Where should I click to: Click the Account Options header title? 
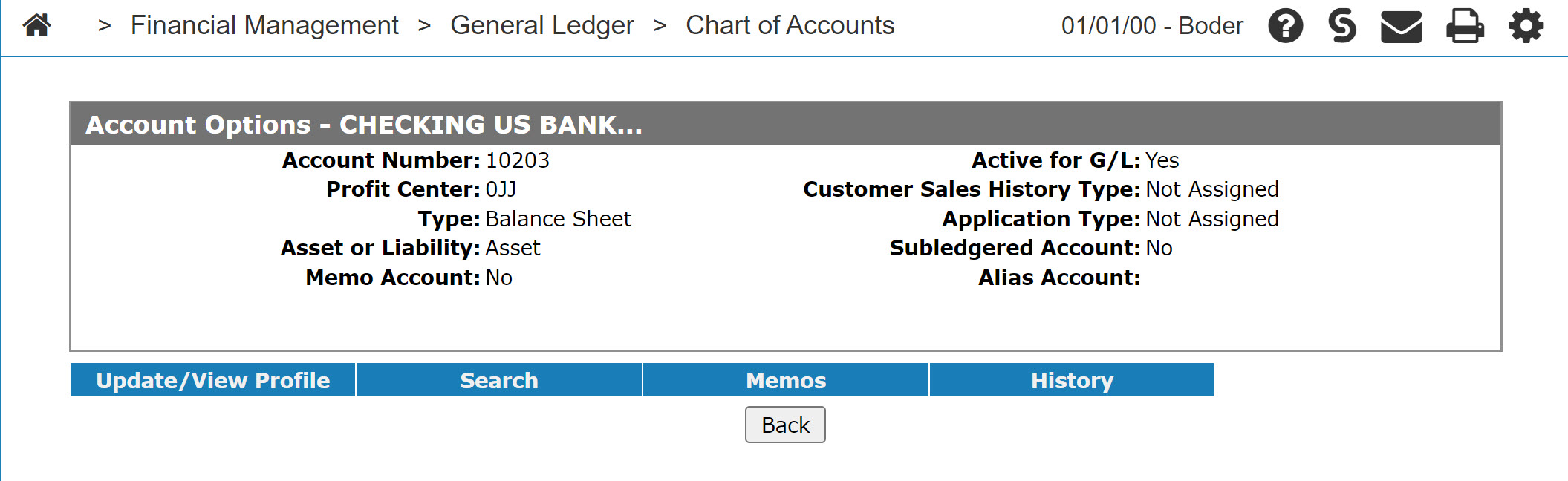(364, 125)
